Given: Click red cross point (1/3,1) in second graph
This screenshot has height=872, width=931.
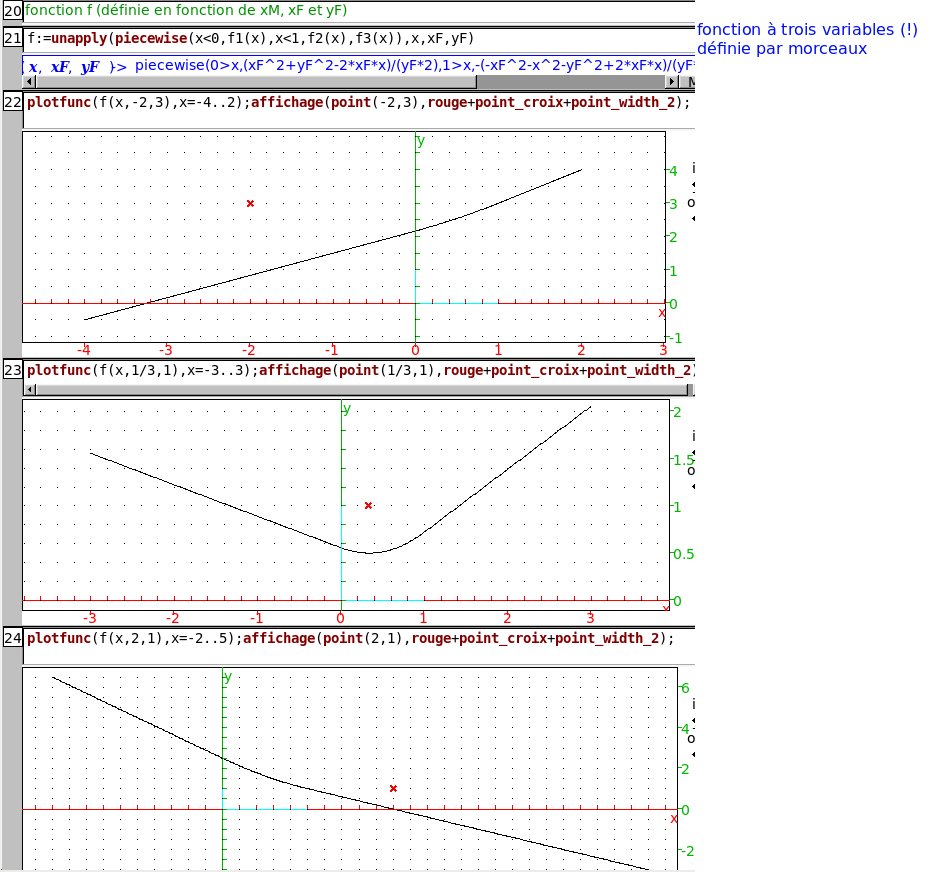Looking at the screenshot, I should (x=369, y=506).
